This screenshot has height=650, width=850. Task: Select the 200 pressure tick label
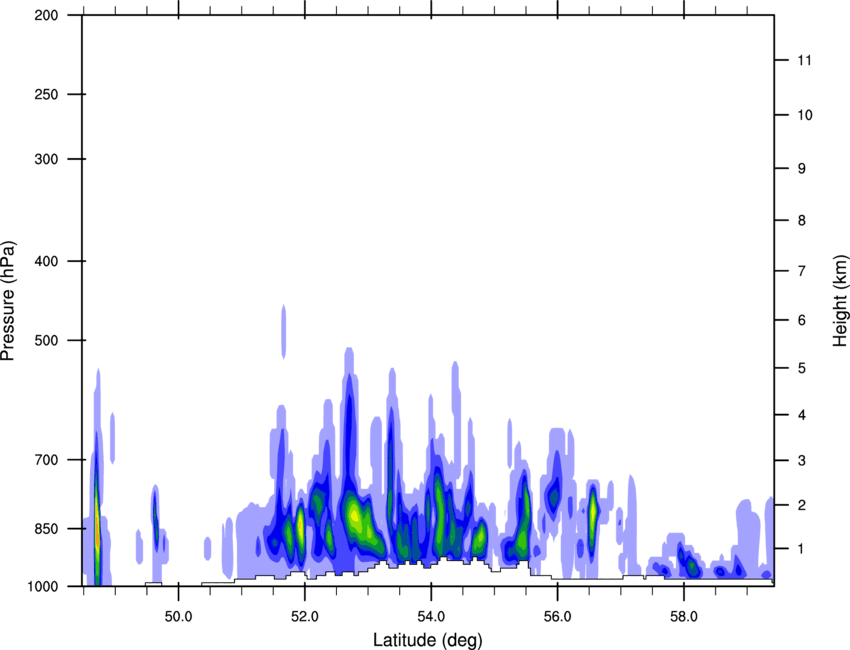tap(46, 15)
